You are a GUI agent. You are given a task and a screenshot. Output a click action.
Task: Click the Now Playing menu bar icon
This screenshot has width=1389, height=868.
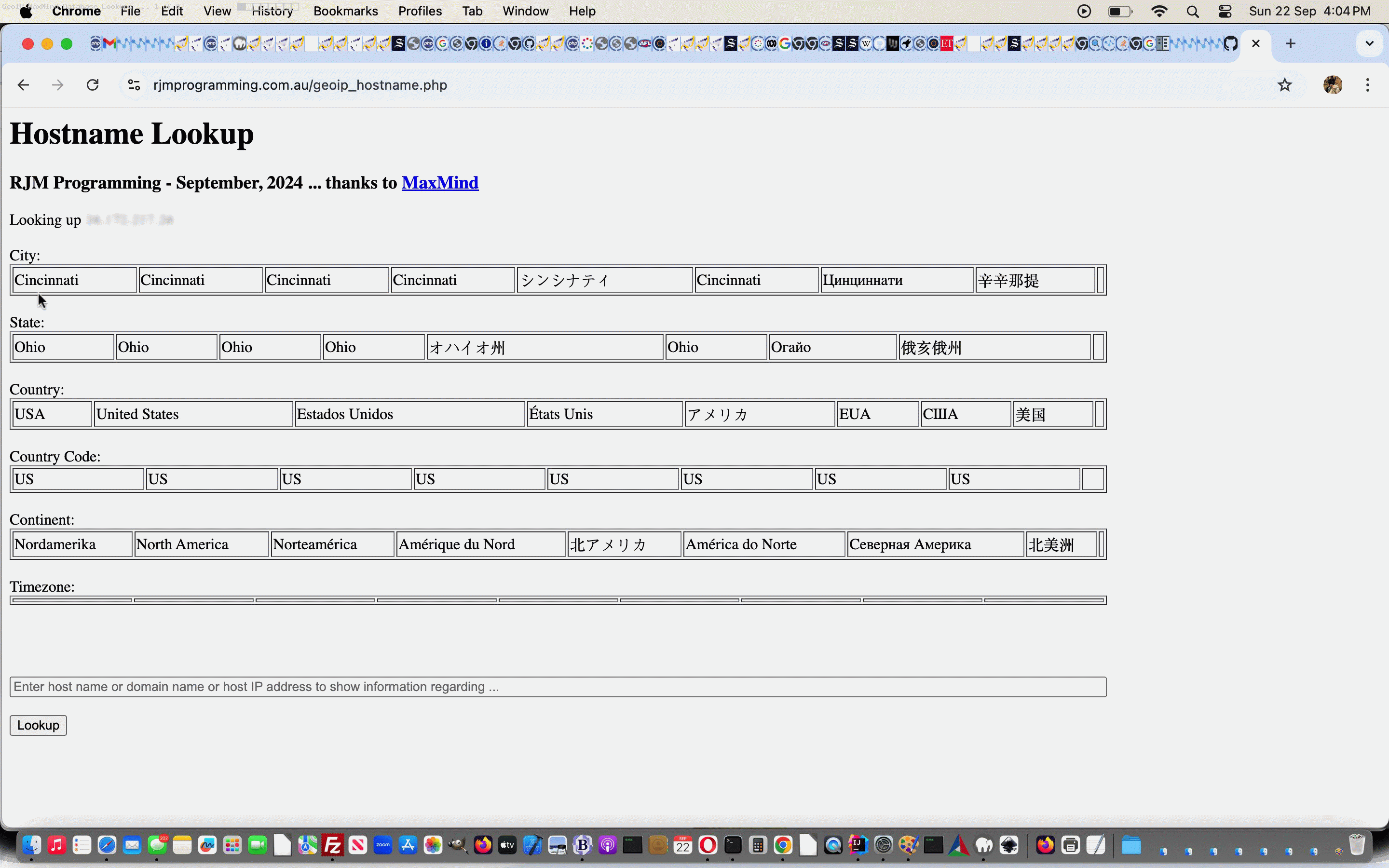point(1084,12)
